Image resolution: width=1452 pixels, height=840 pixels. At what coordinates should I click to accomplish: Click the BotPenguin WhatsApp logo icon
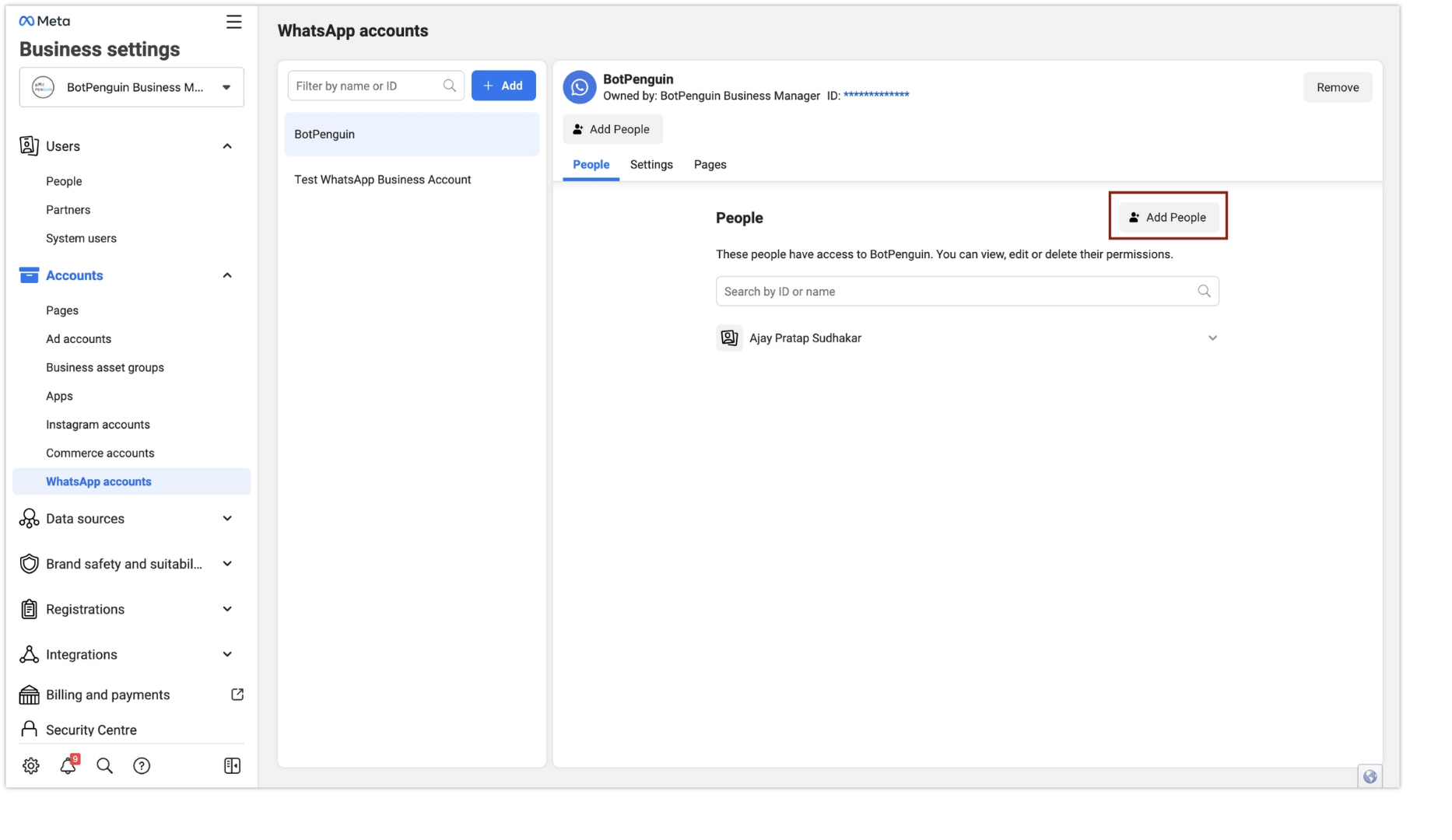point(580,87)
